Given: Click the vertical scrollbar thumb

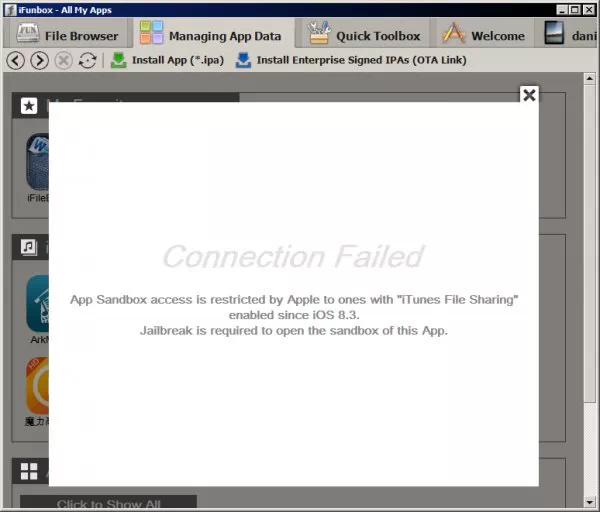Looking at the screenshot, I should (590, 243).
